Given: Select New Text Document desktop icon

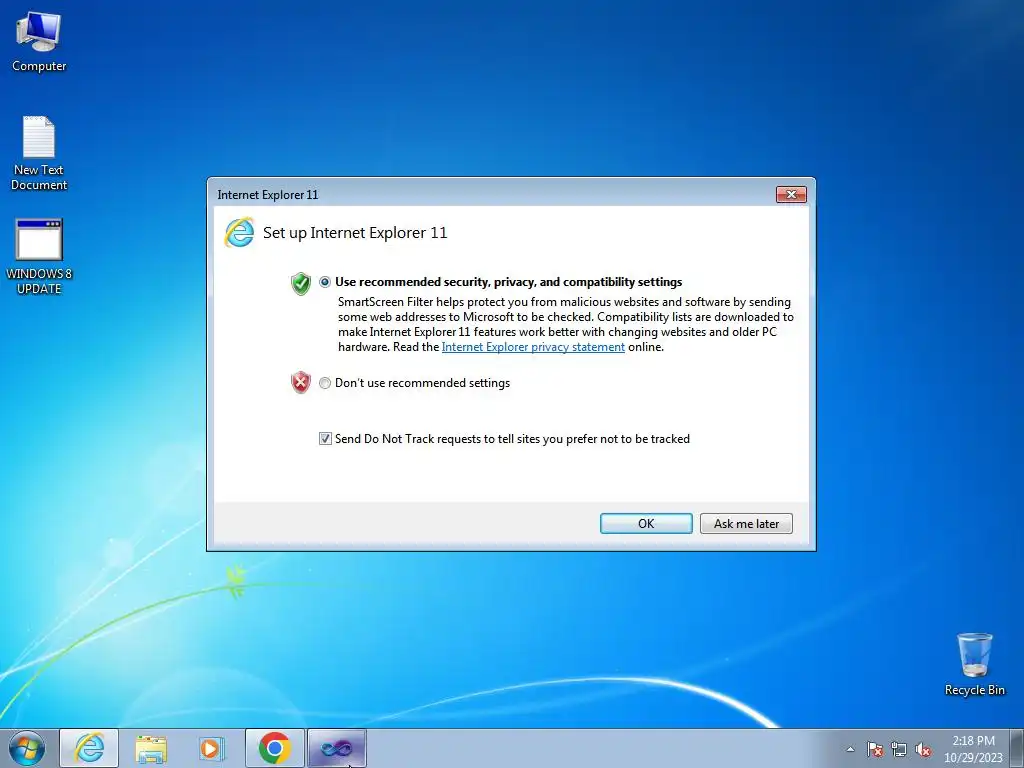Looking at the screenshot, I should [39, 153].
